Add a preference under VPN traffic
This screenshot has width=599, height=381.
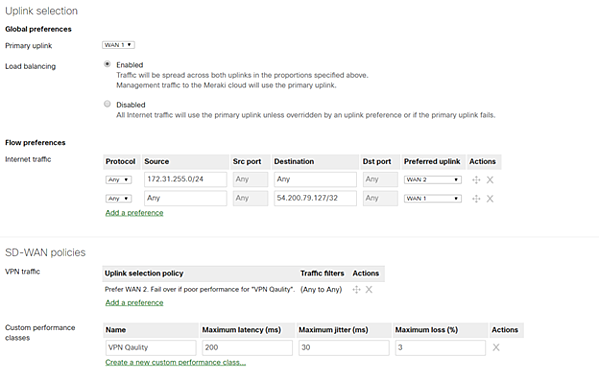134,303
